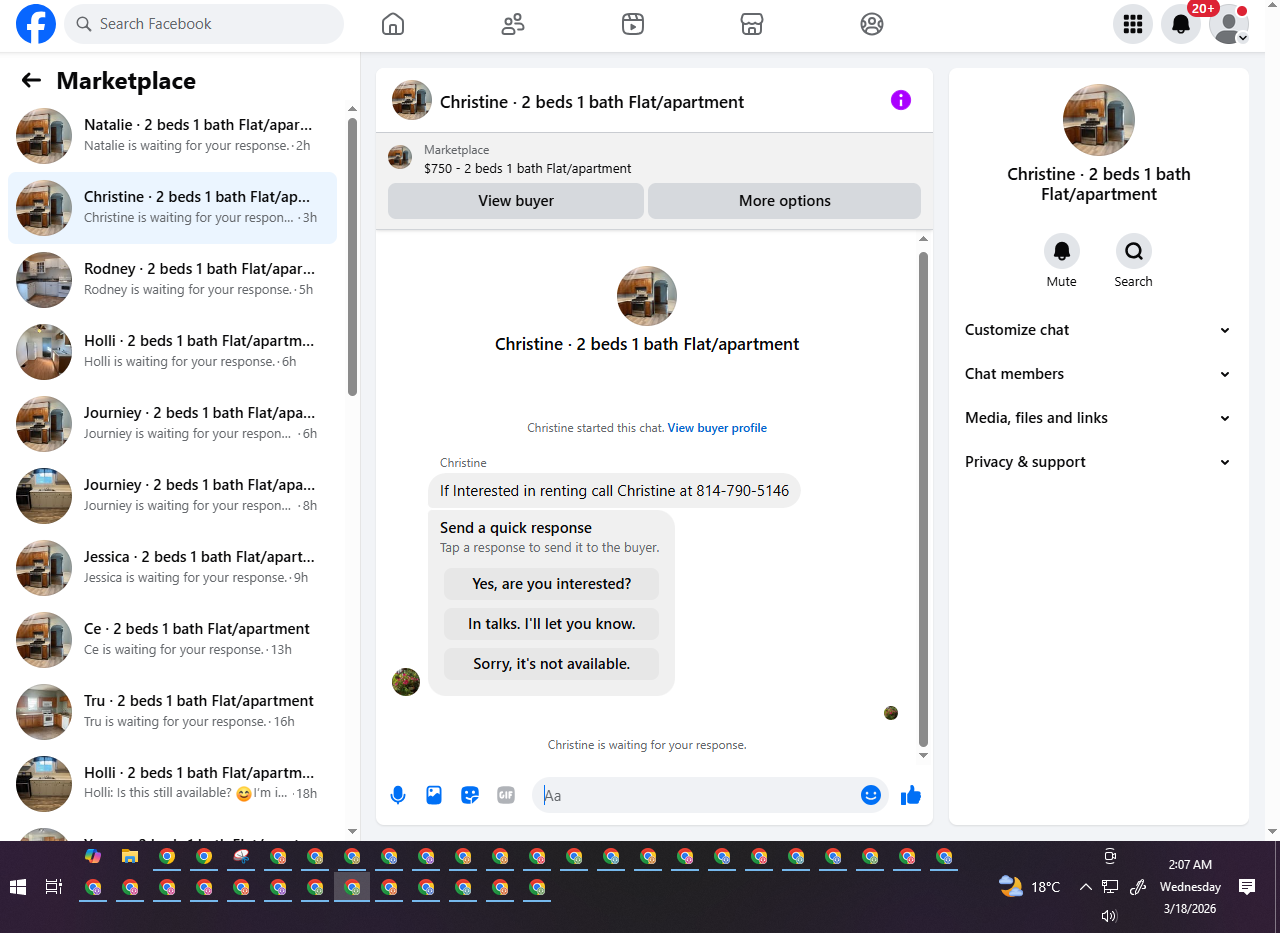Screen dimensions: 1280x933
Task: Click the system tray network icon
Action: [1110, 887]
